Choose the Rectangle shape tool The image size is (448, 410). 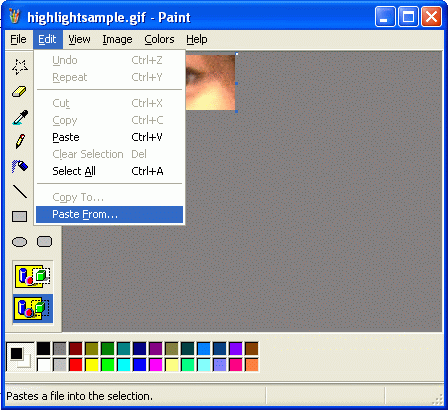coord(20,216)
